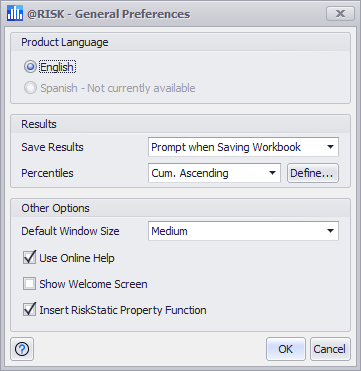Expand the Percentiles Cum. Ascending dropdown
Image resolution: width=361 pixels, height=371 pixels.
point(214,173)
